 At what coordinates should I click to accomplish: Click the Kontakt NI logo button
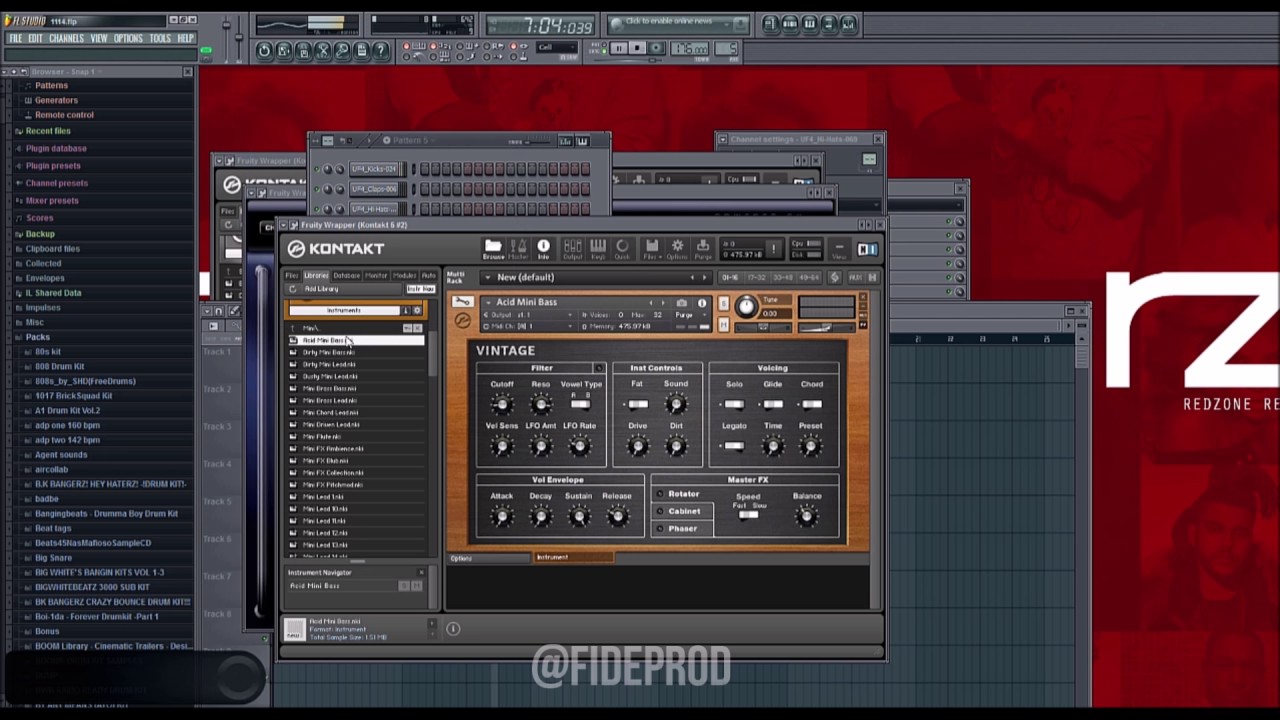(x=867, y=249)
